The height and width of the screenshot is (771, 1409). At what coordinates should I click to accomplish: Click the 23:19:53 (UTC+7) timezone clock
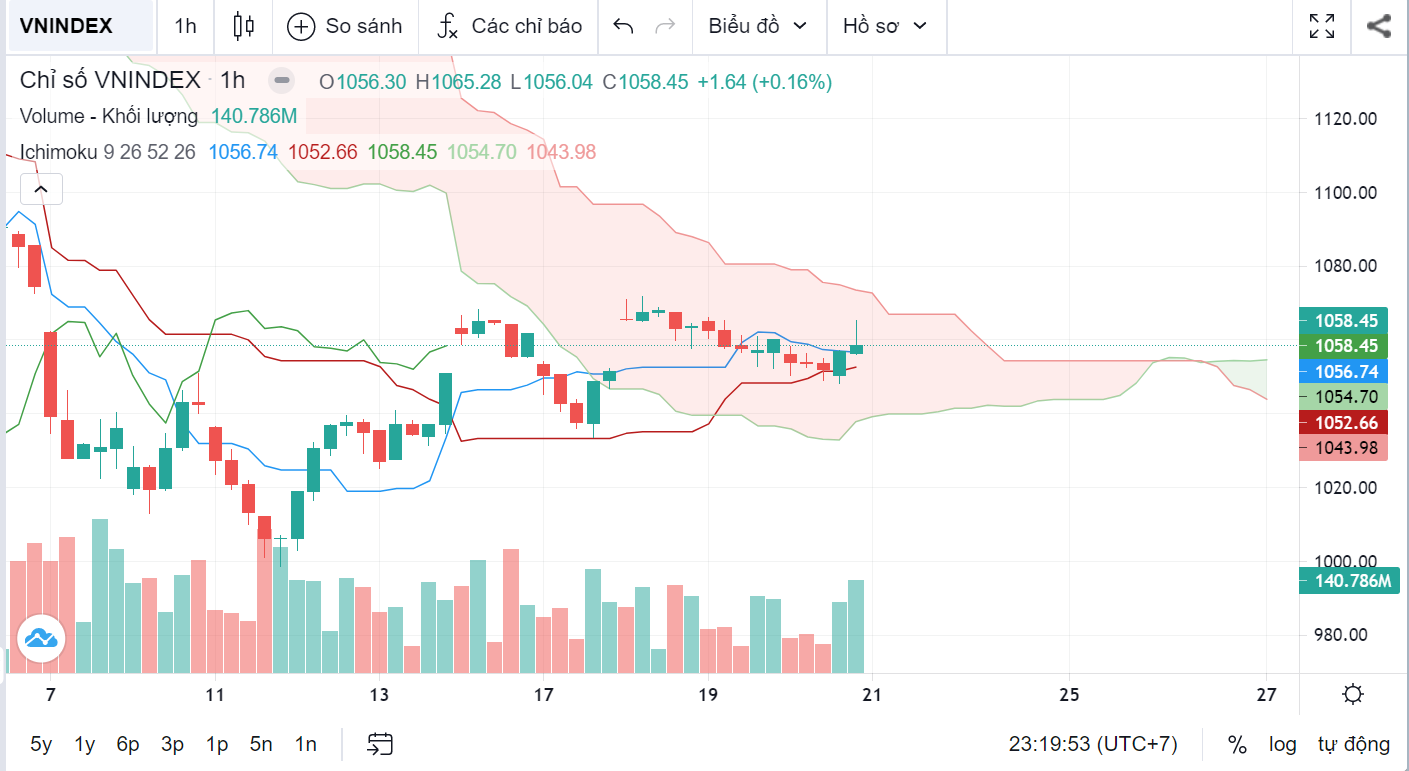(1093, 744)
